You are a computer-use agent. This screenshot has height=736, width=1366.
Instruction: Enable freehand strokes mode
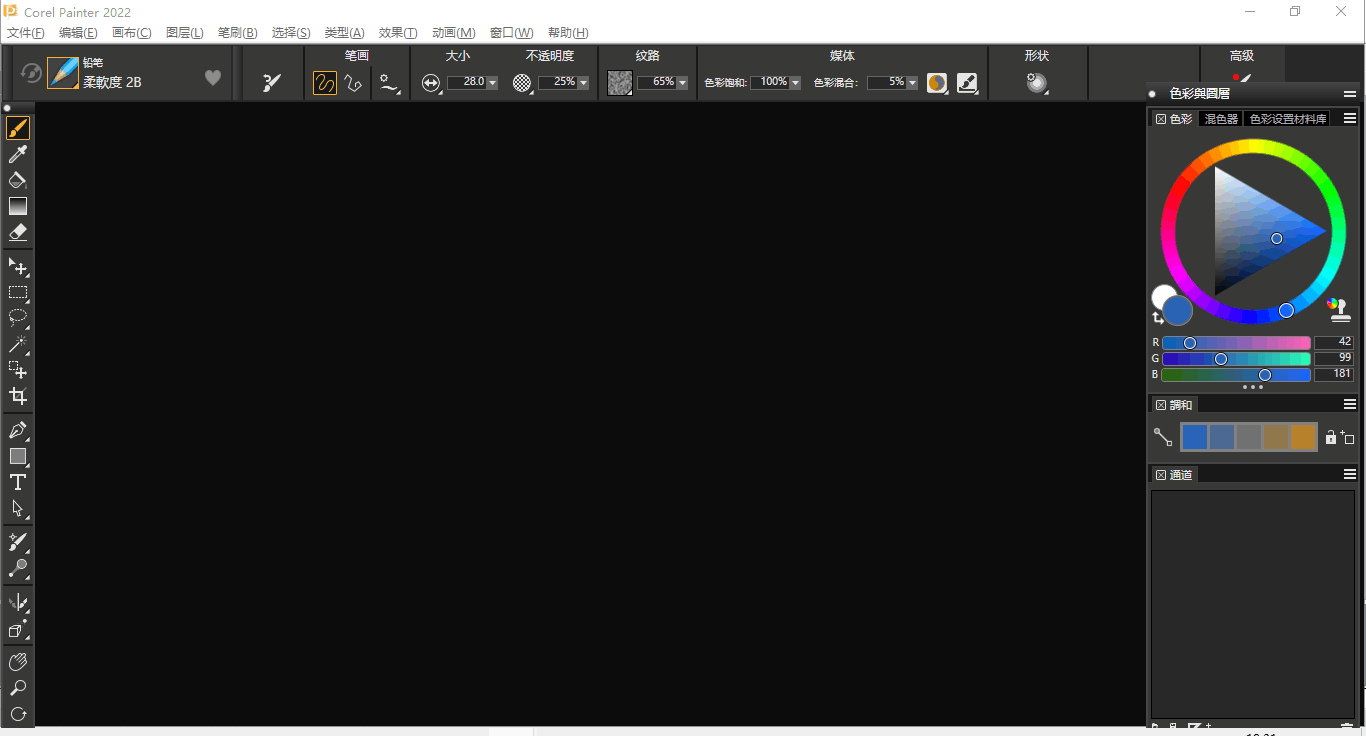325,83
